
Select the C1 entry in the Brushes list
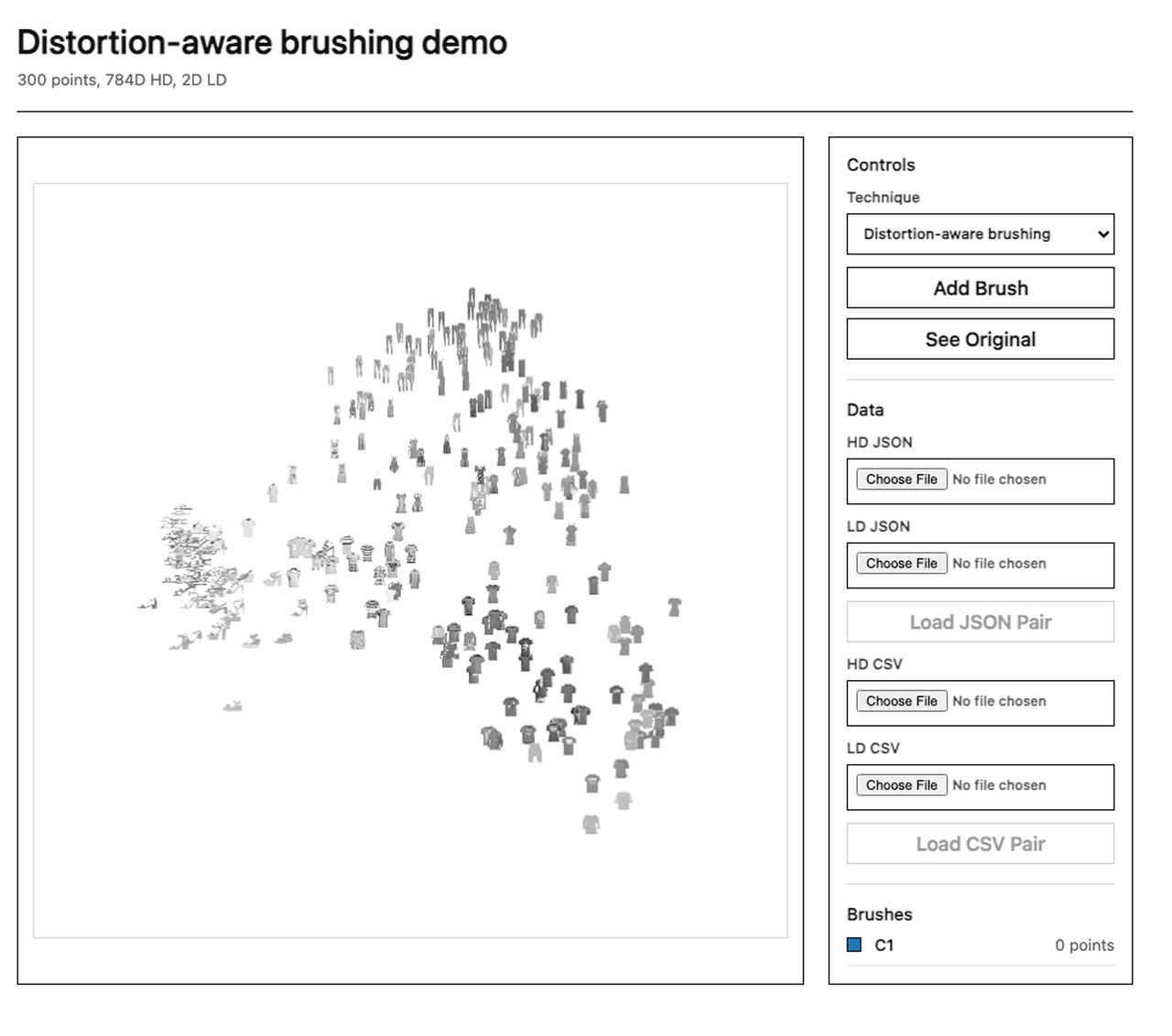tap(884, 945)
